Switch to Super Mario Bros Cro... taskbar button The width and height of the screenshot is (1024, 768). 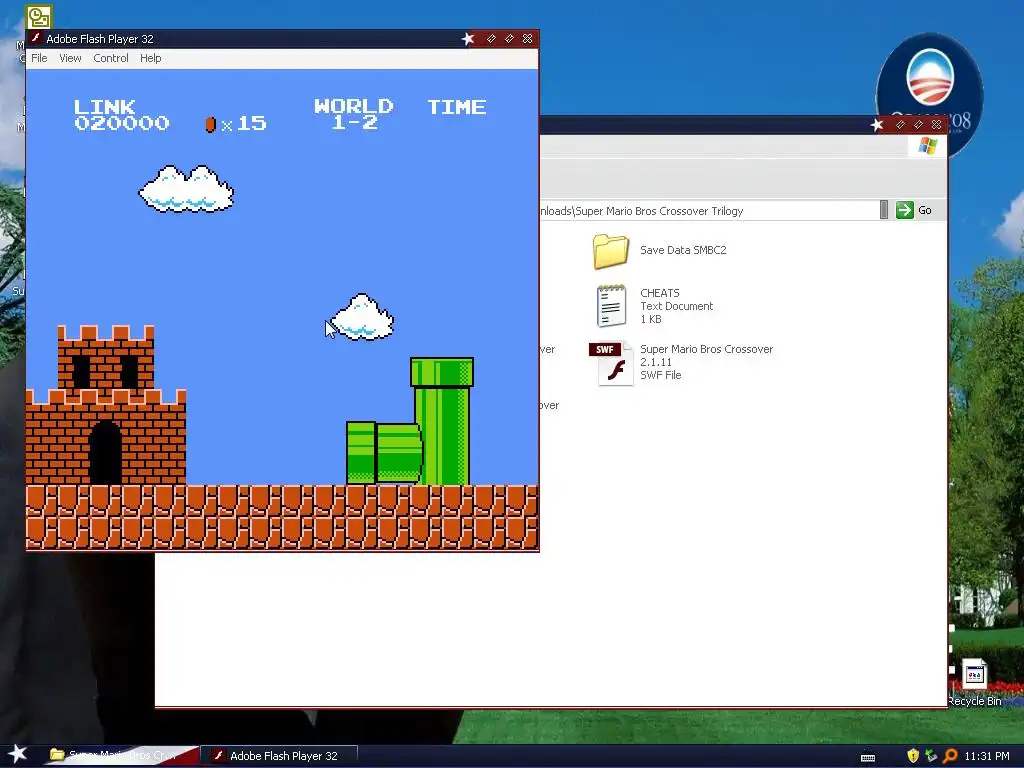tap(122, 756)
